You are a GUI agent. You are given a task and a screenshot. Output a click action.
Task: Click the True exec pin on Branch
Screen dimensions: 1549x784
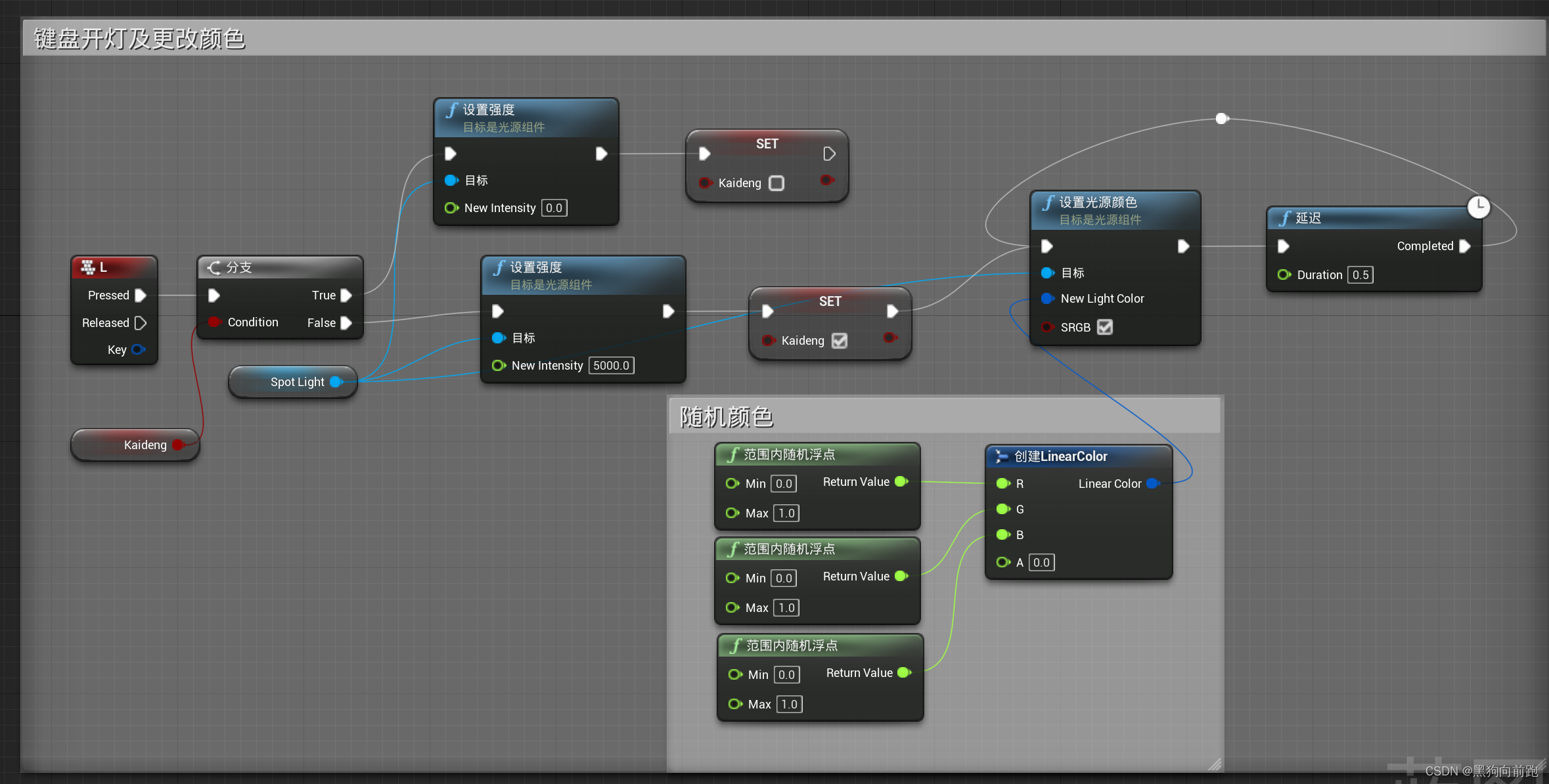346,295
